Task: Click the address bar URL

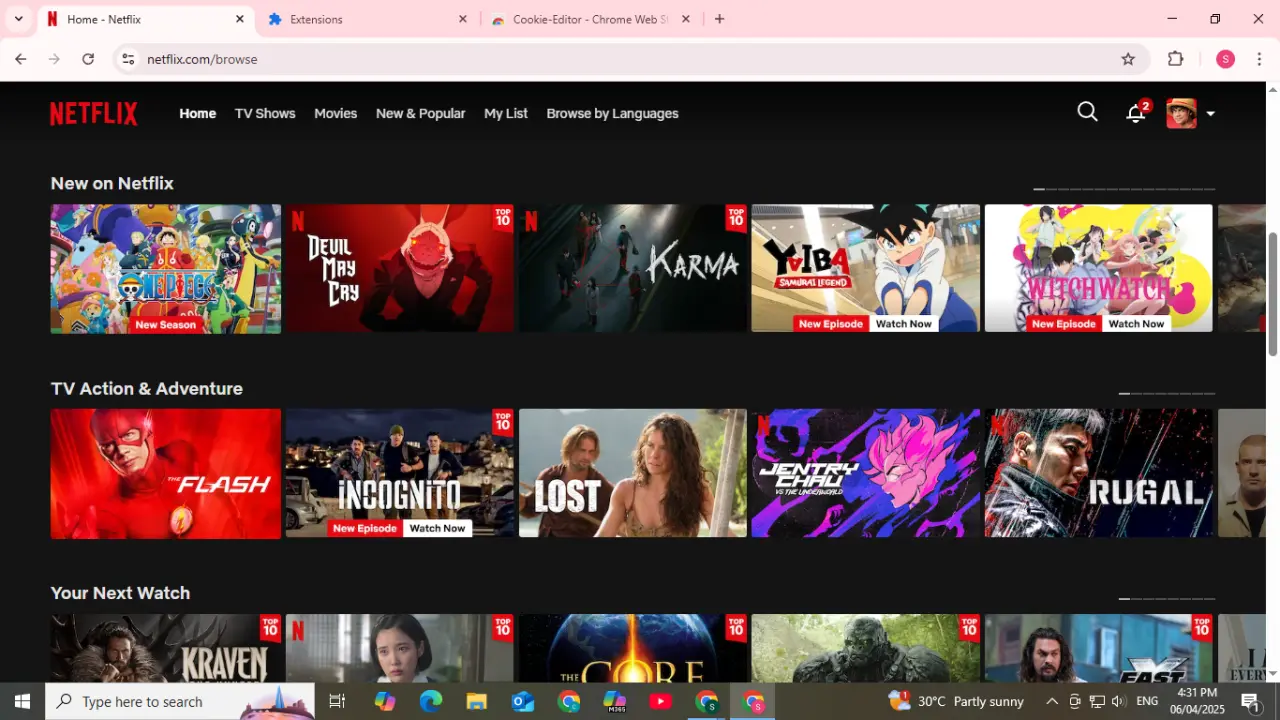Action: click(202, 59)
